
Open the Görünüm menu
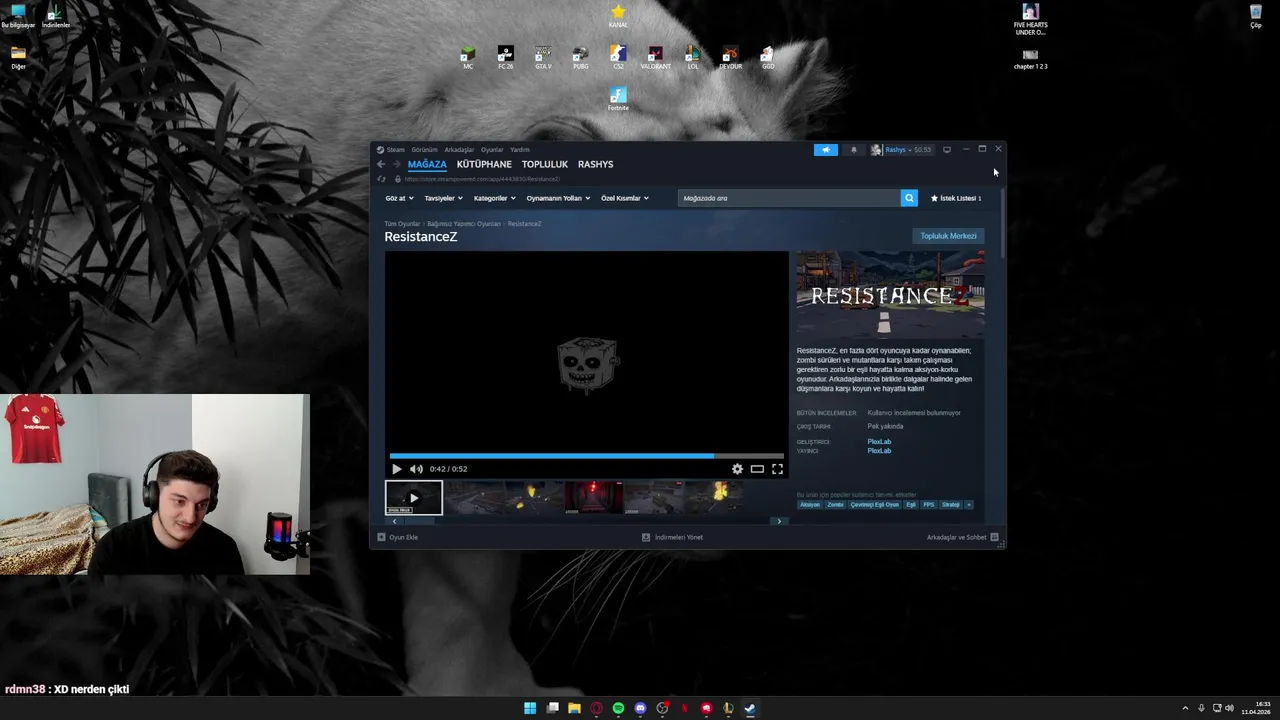tap(425, 150)
